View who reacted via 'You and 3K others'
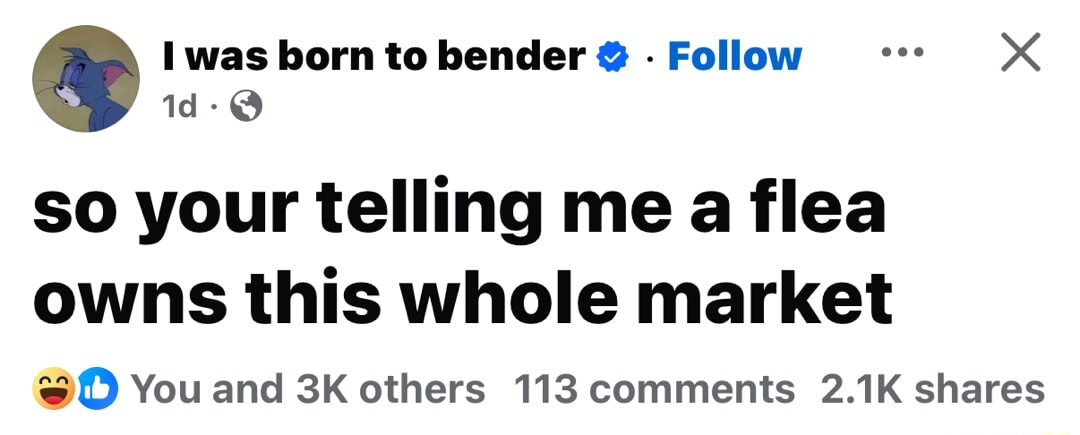 point(308,388)
